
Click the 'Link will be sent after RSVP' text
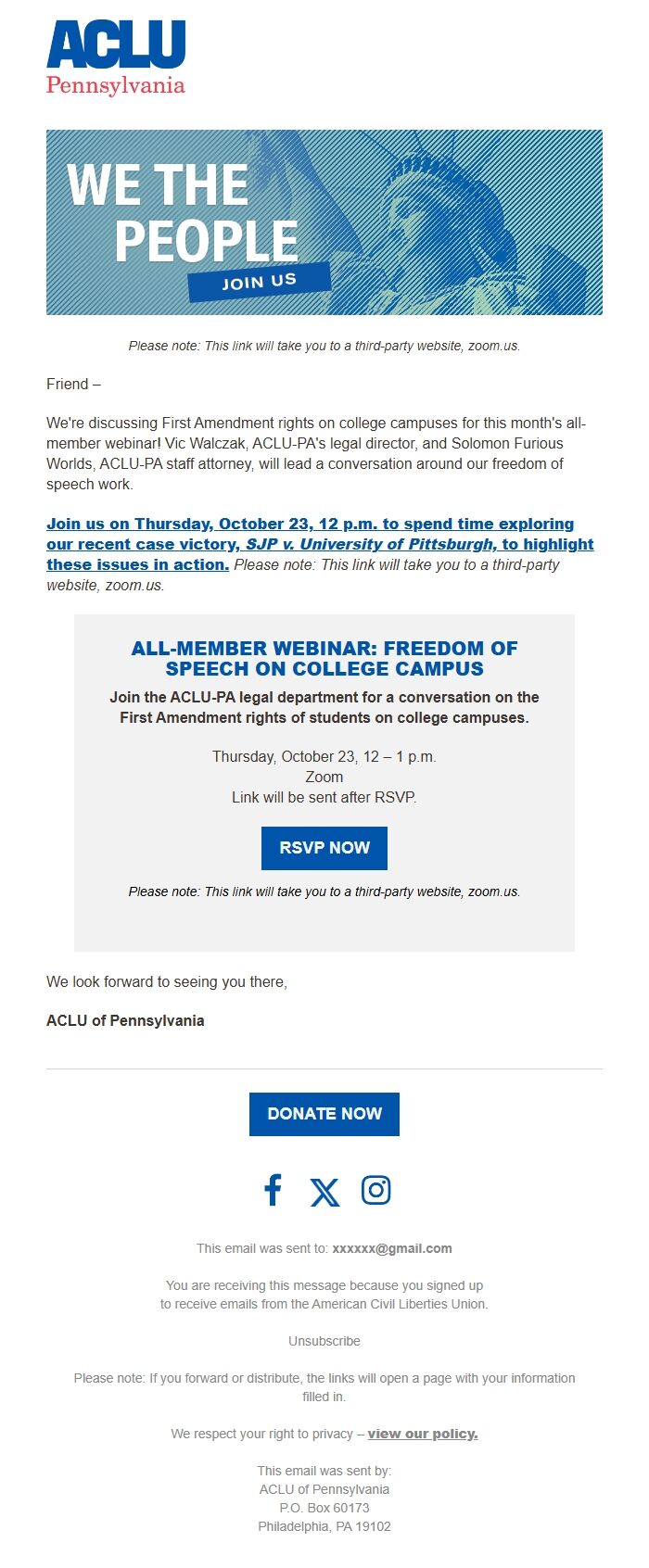(324, 797)
